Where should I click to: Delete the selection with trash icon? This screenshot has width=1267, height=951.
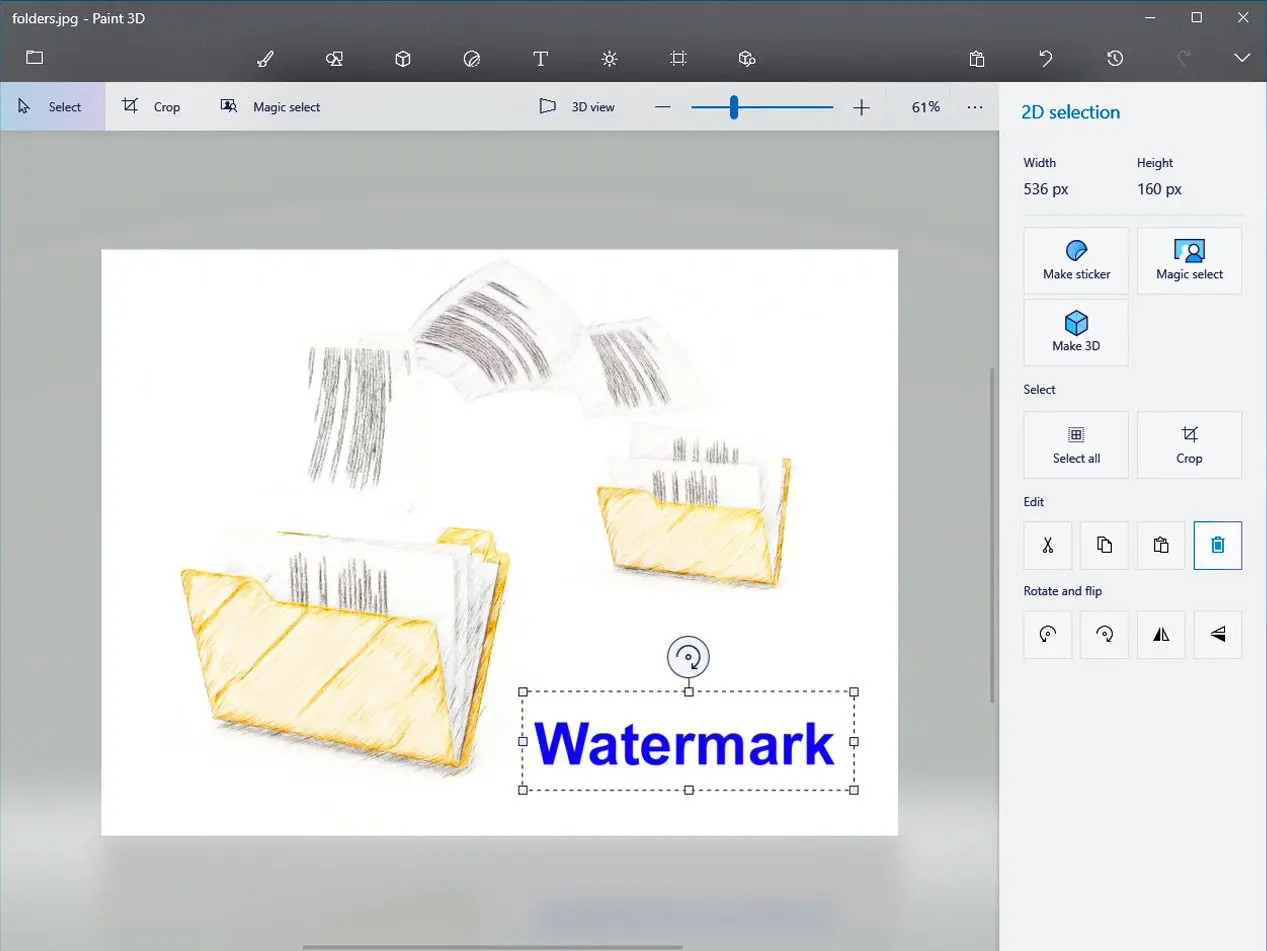tap(1218, 545)
